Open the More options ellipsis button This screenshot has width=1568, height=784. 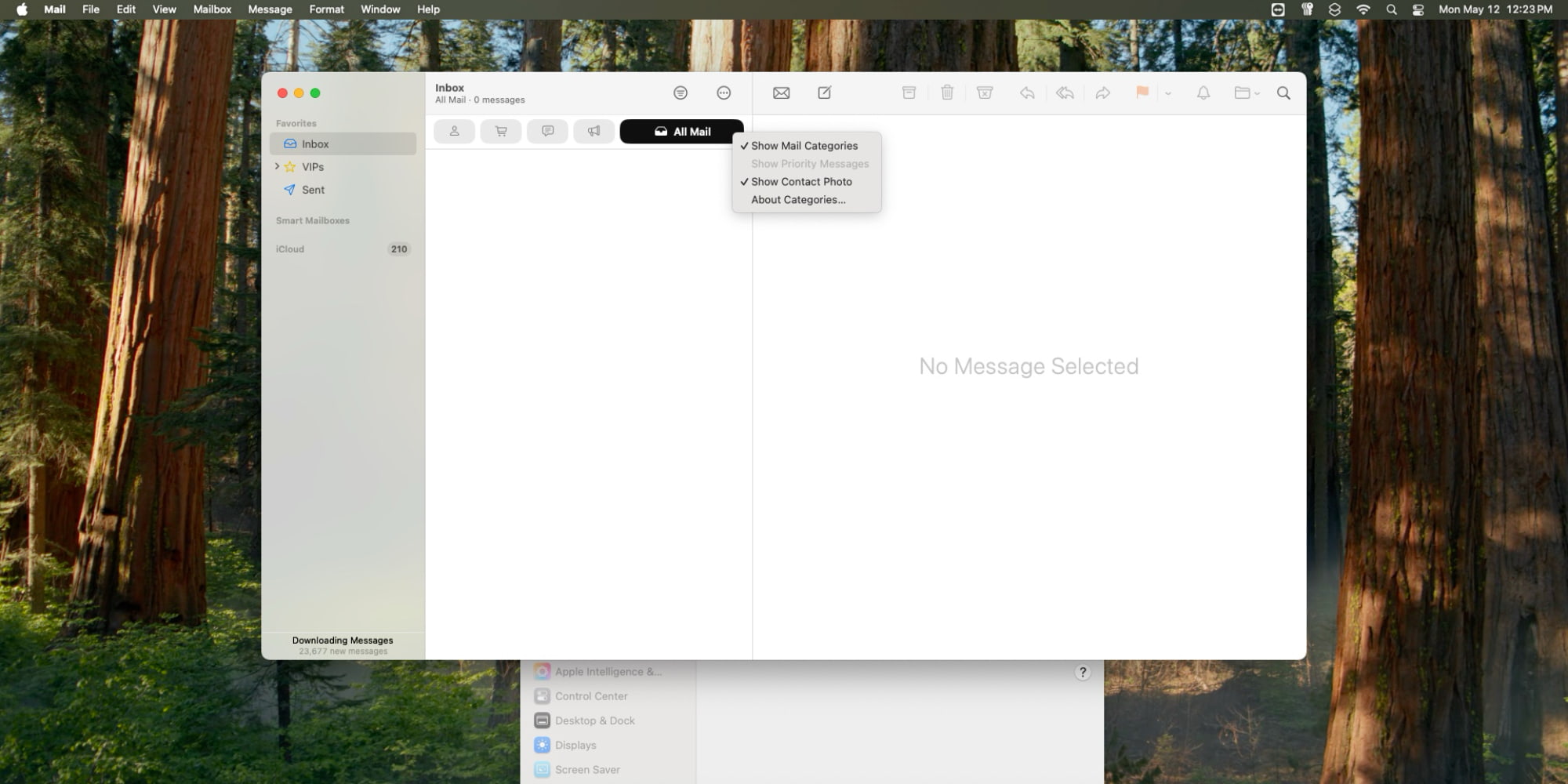click(x=724, y=93)
